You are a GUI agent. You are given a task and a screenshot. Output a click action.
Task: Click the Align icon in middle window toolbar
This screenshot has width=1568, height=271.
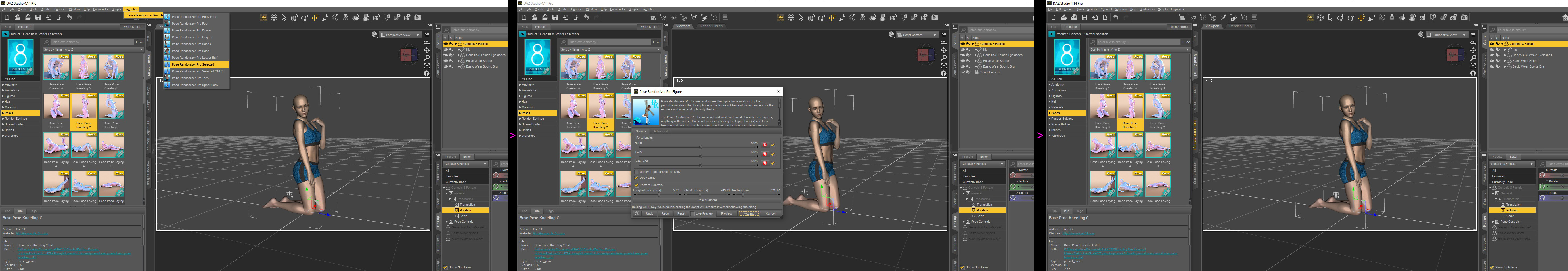[x=725, y=18]
